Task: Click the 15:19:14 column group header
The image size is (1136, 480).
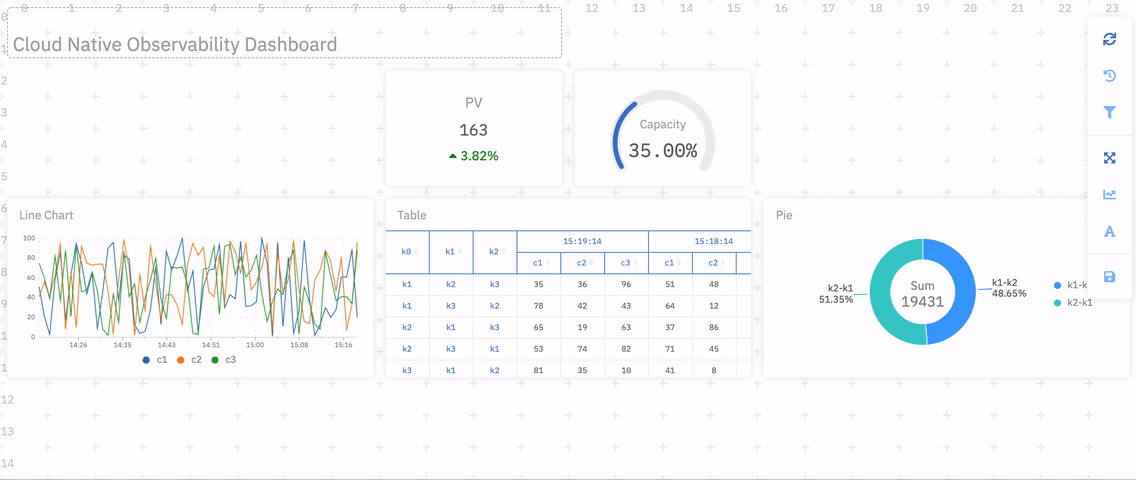Action: click(582, 241)
